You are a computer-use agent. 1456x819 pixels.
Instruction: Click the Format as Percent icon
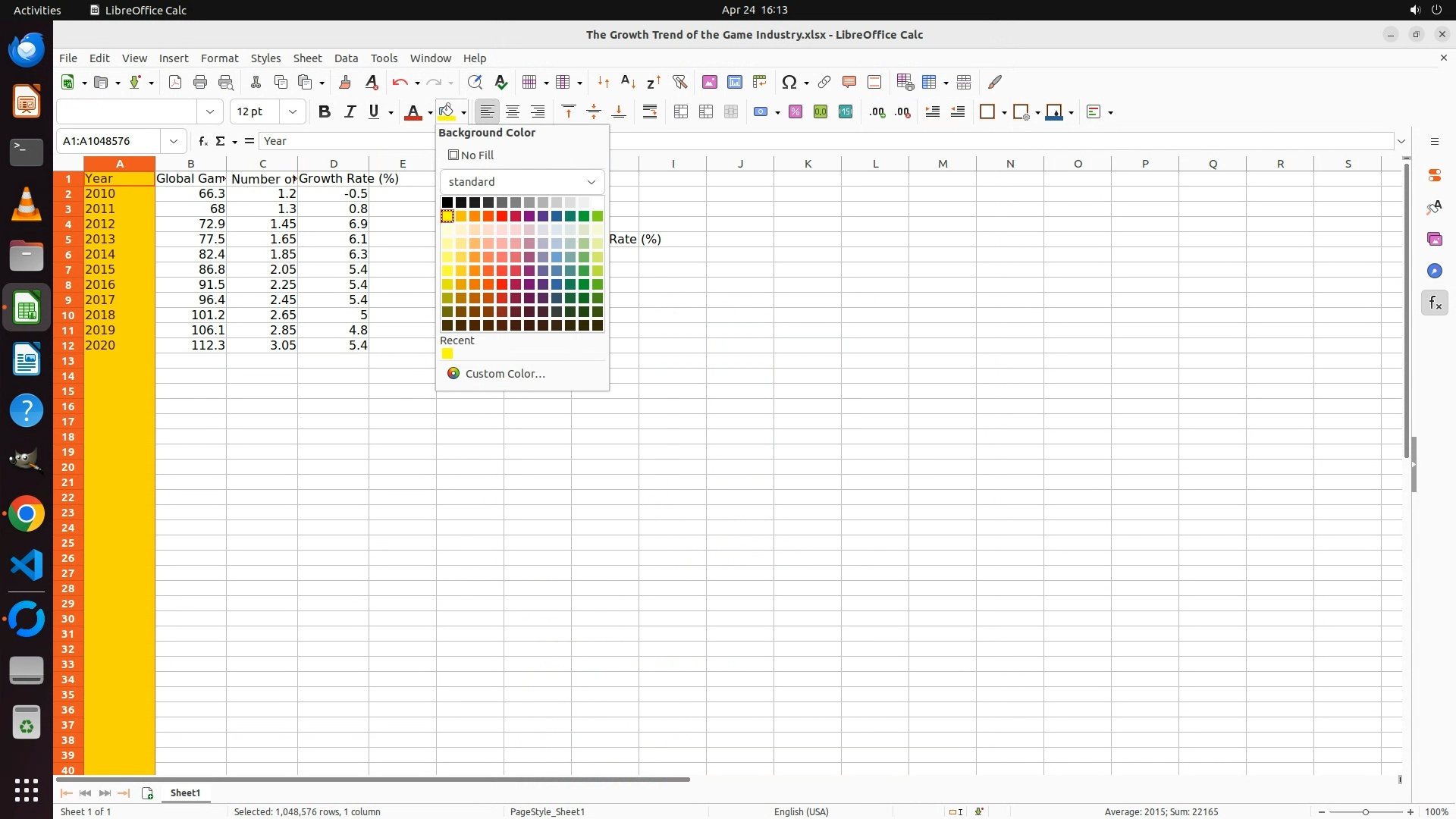tap(795, 111)
